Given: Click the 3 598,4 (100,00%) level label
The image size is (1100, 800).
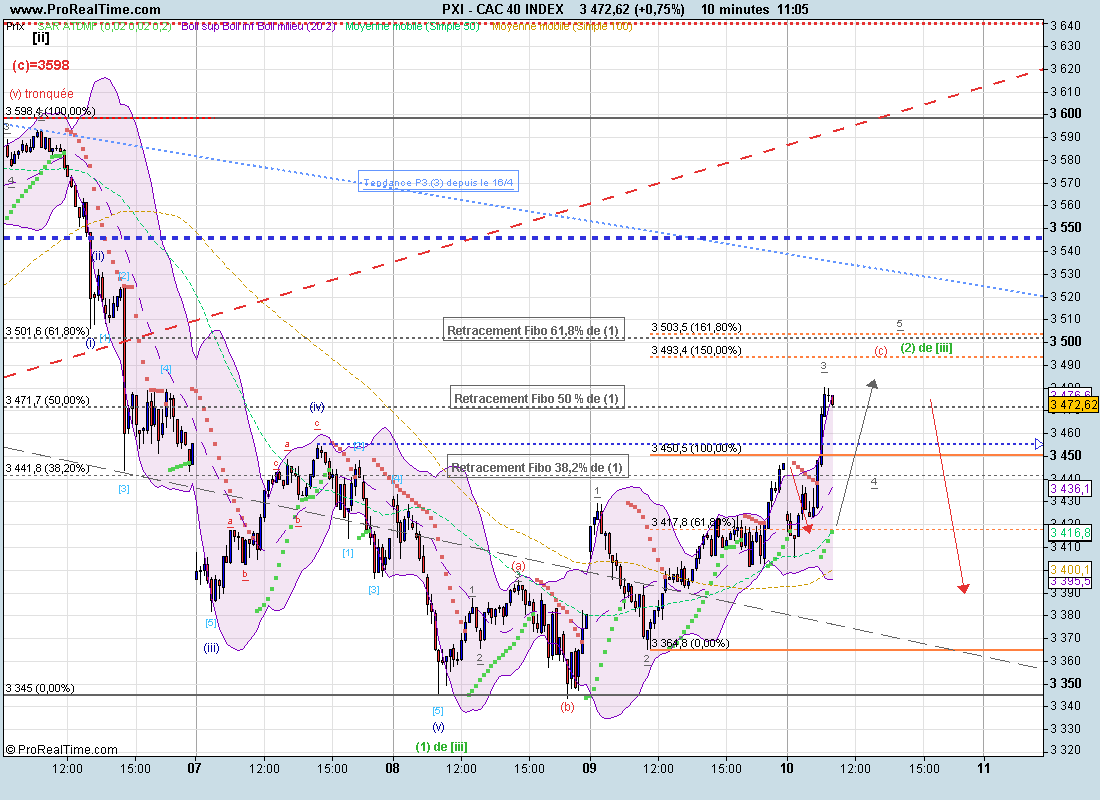Looking at the screenshot, I should click(x=51, y=111).
